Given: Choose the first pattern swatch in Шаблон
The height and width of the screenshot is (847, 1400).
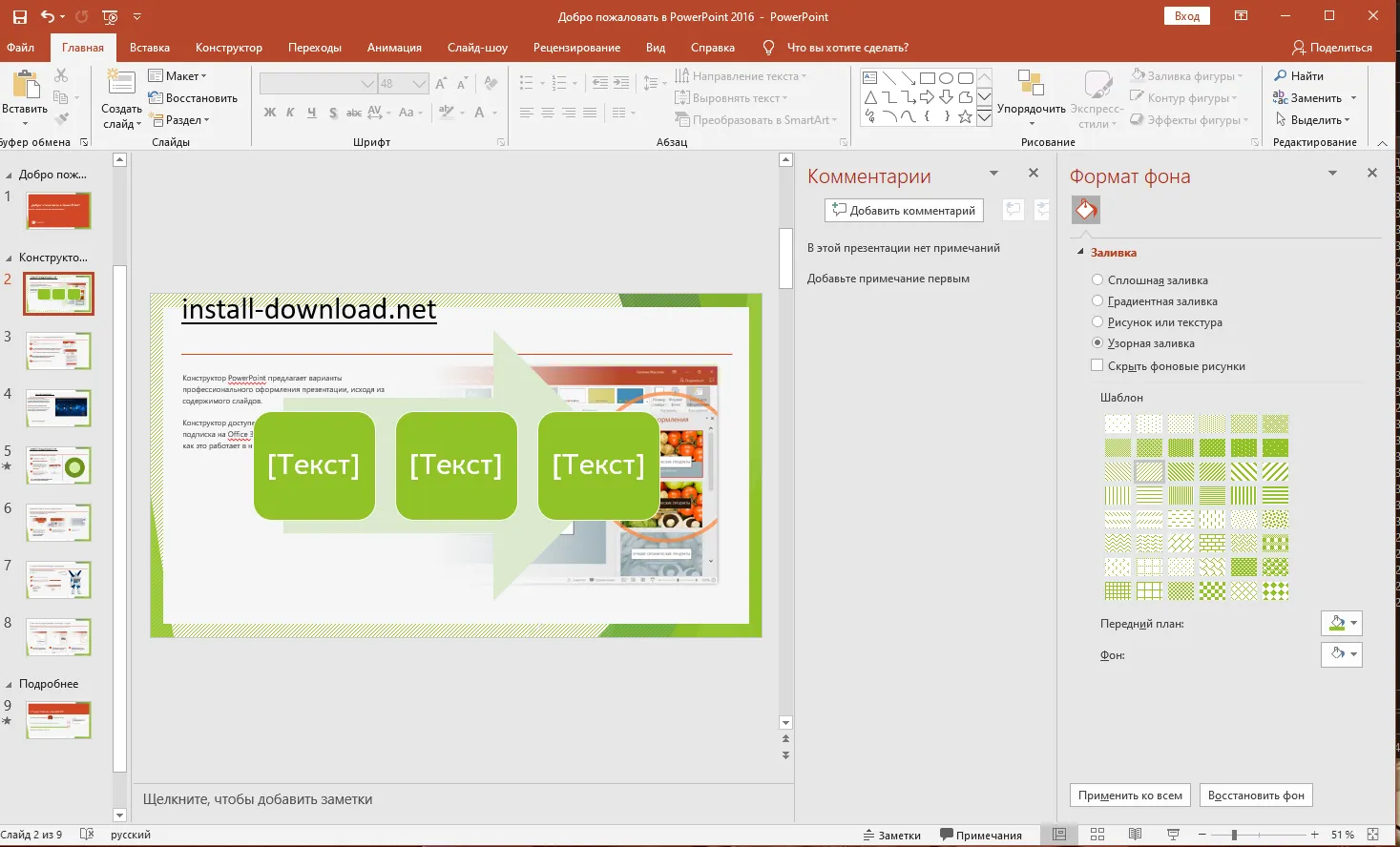Looking at the screenshot, I should click(x=1117, y=423).
